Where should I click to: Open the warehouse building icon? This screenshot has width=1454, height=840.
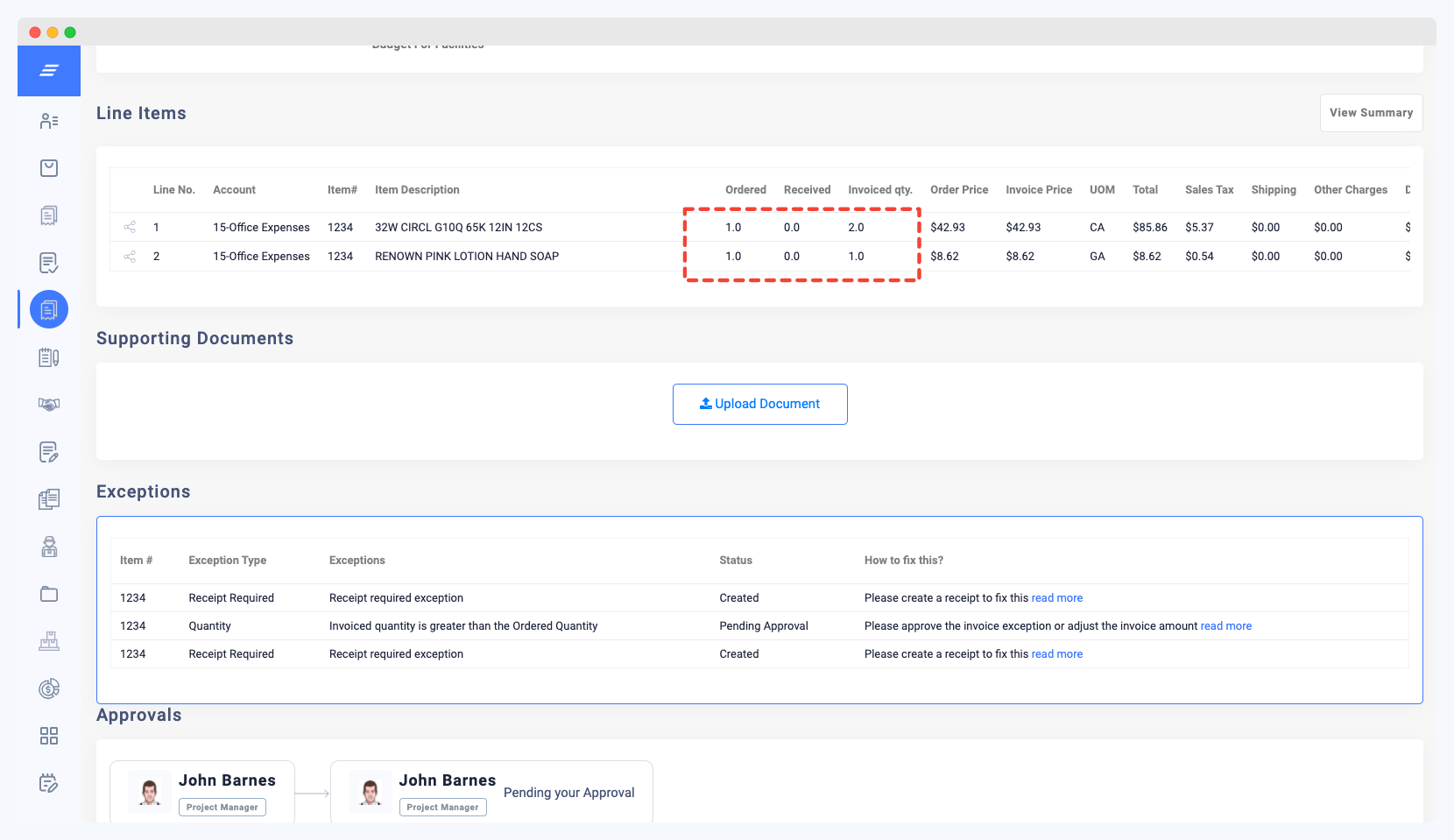tap(48, 640)
